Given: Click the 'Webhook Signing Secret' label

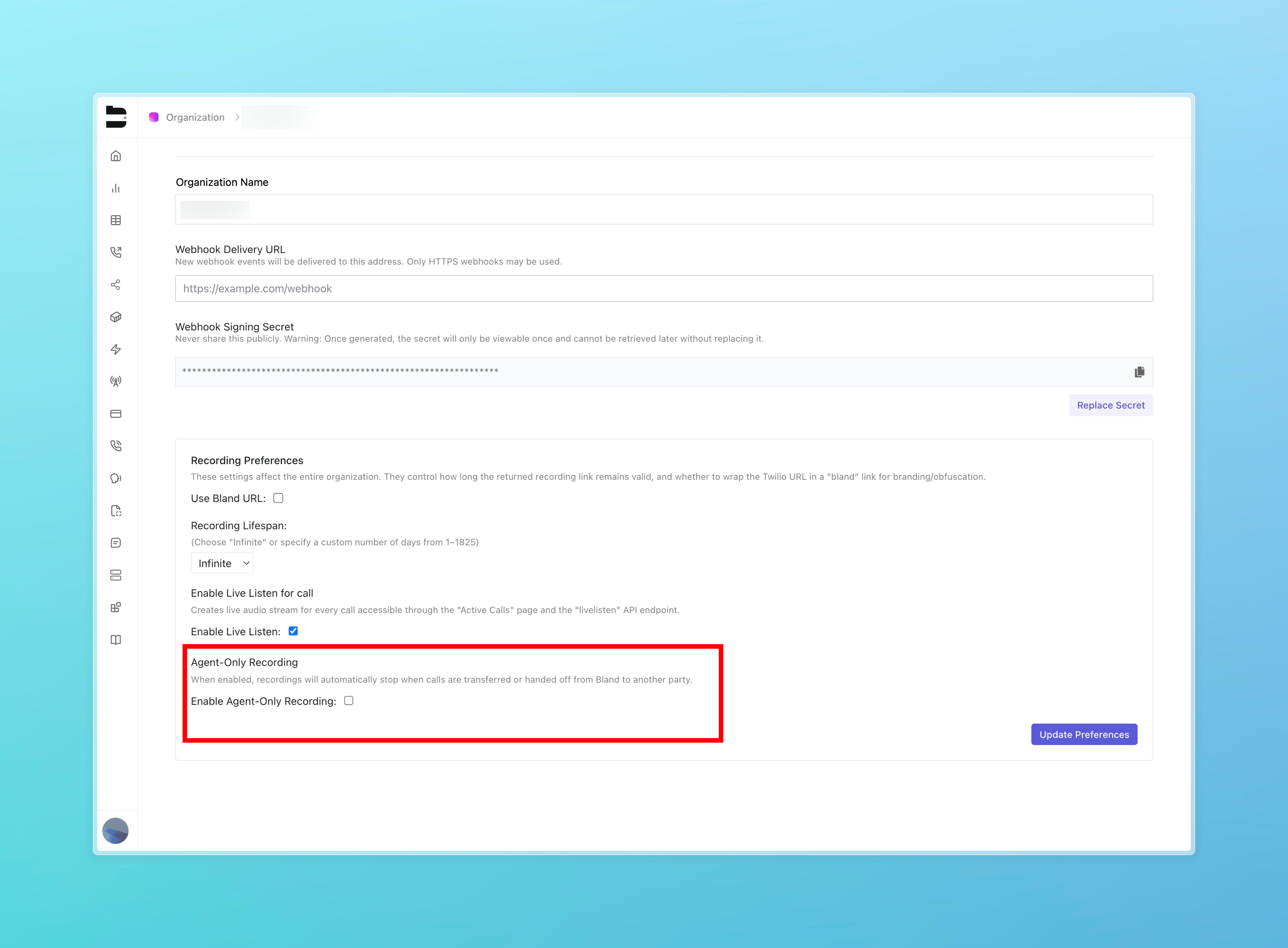Looking at the screenshot, I should 235,327.
